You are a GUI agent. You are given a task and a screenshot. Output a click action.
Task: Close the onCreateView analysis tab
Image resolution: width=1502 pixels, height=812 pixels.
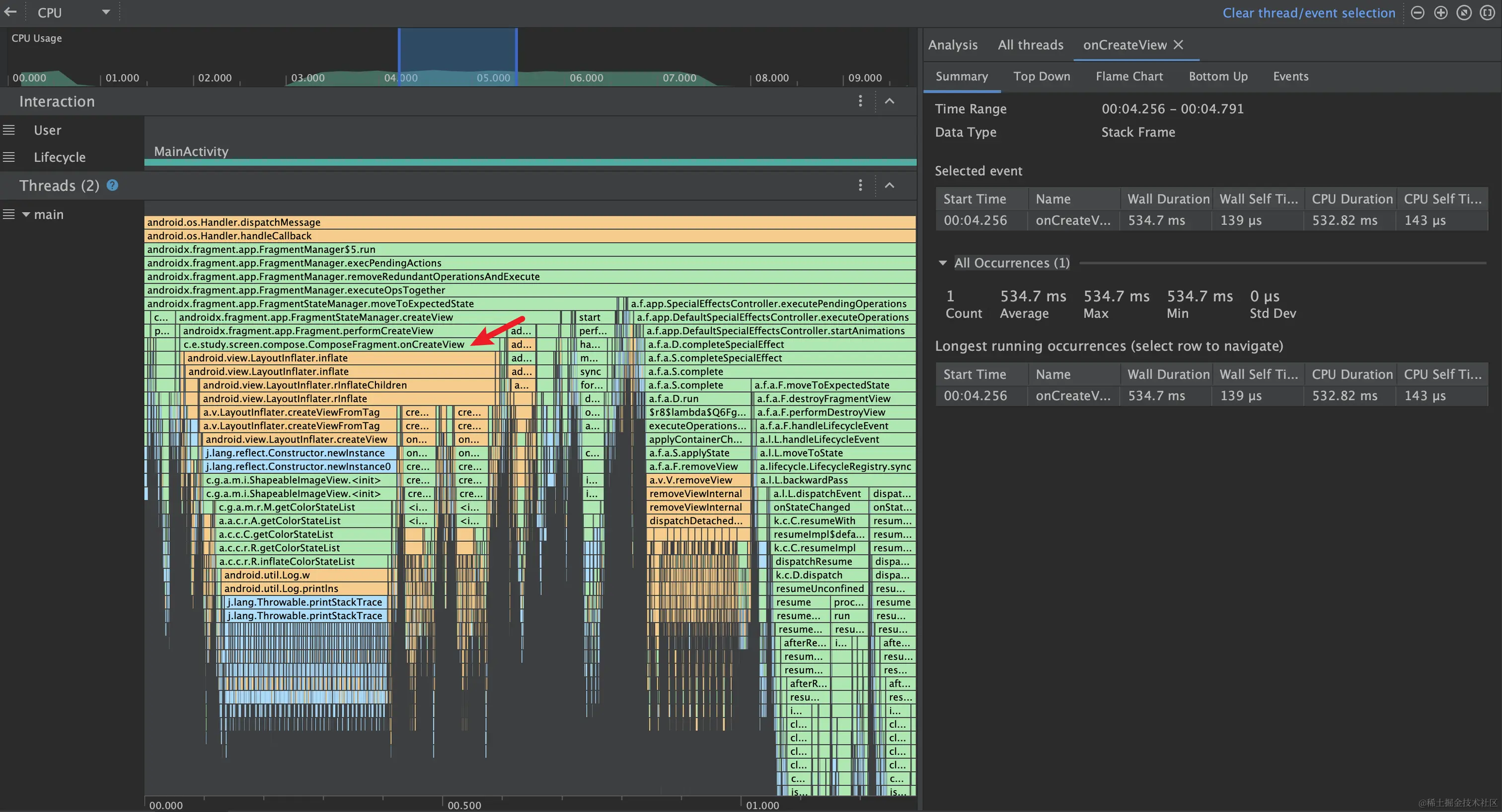[1178, 45]
